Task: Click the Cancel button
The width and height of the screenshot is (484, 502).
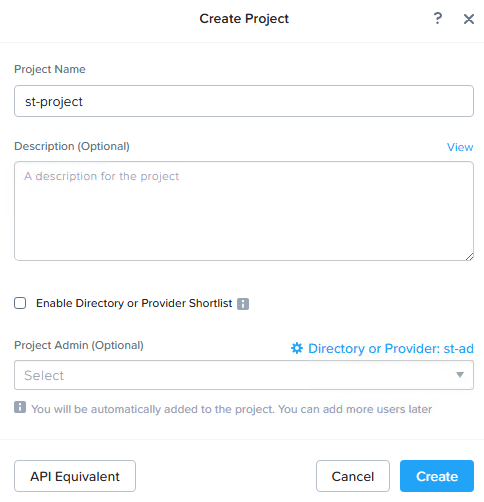Action: coord(353,476)
